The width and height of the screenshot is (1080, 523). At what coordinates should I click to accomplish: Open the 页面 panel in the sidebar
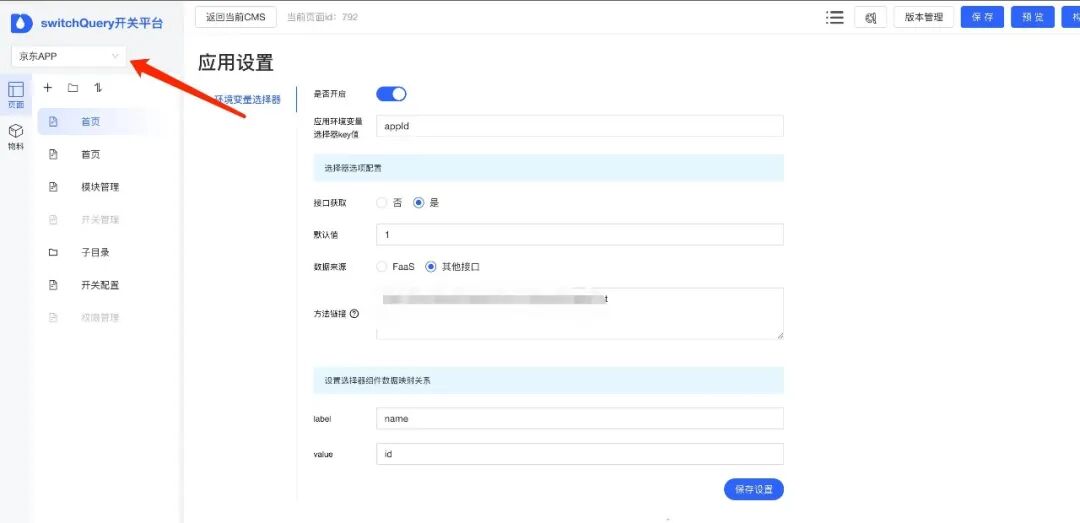click(x=16, y=95)
